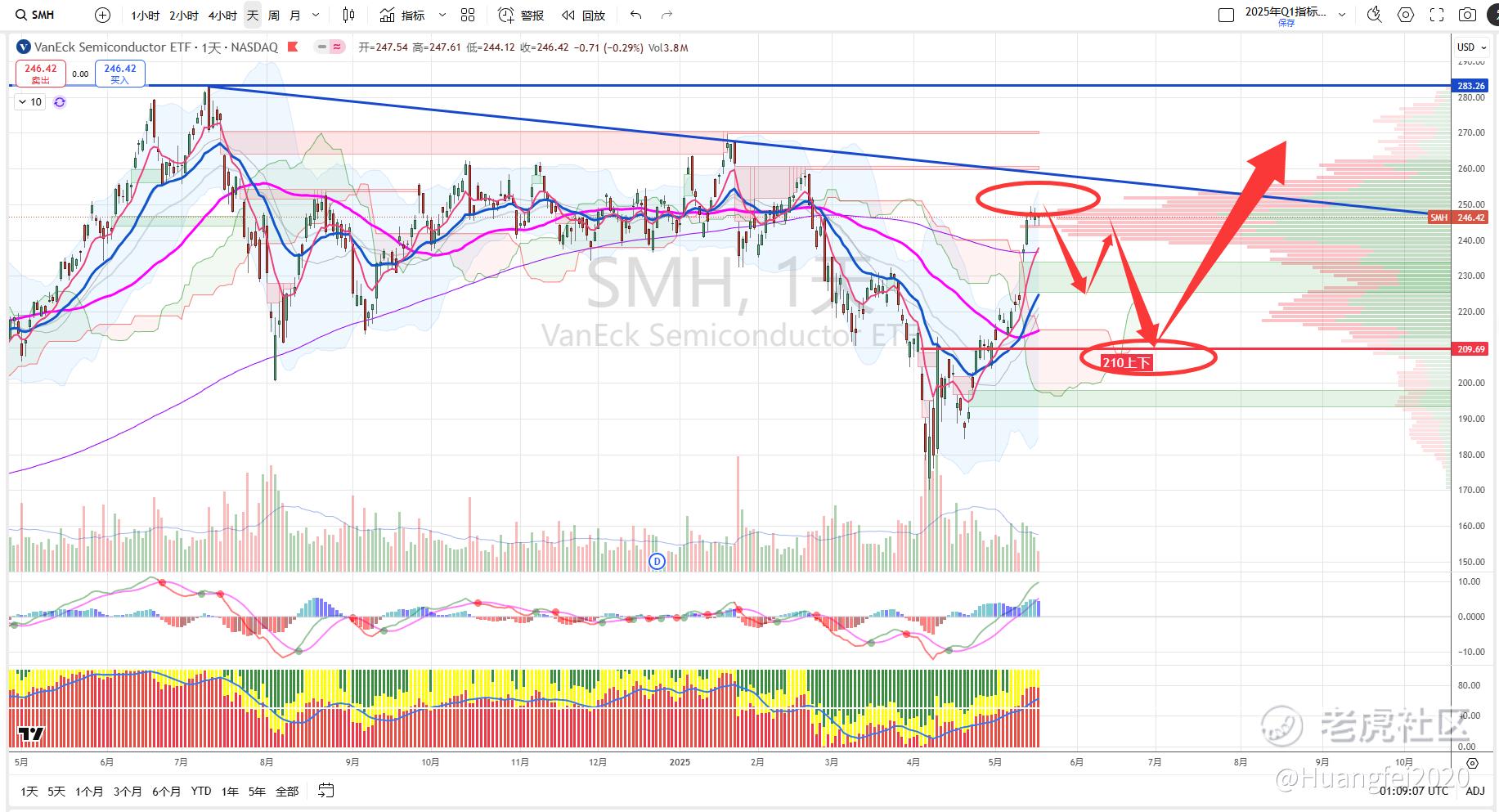
Task: Open the candlestick chart type selector
Action: [x=349, y=15]
